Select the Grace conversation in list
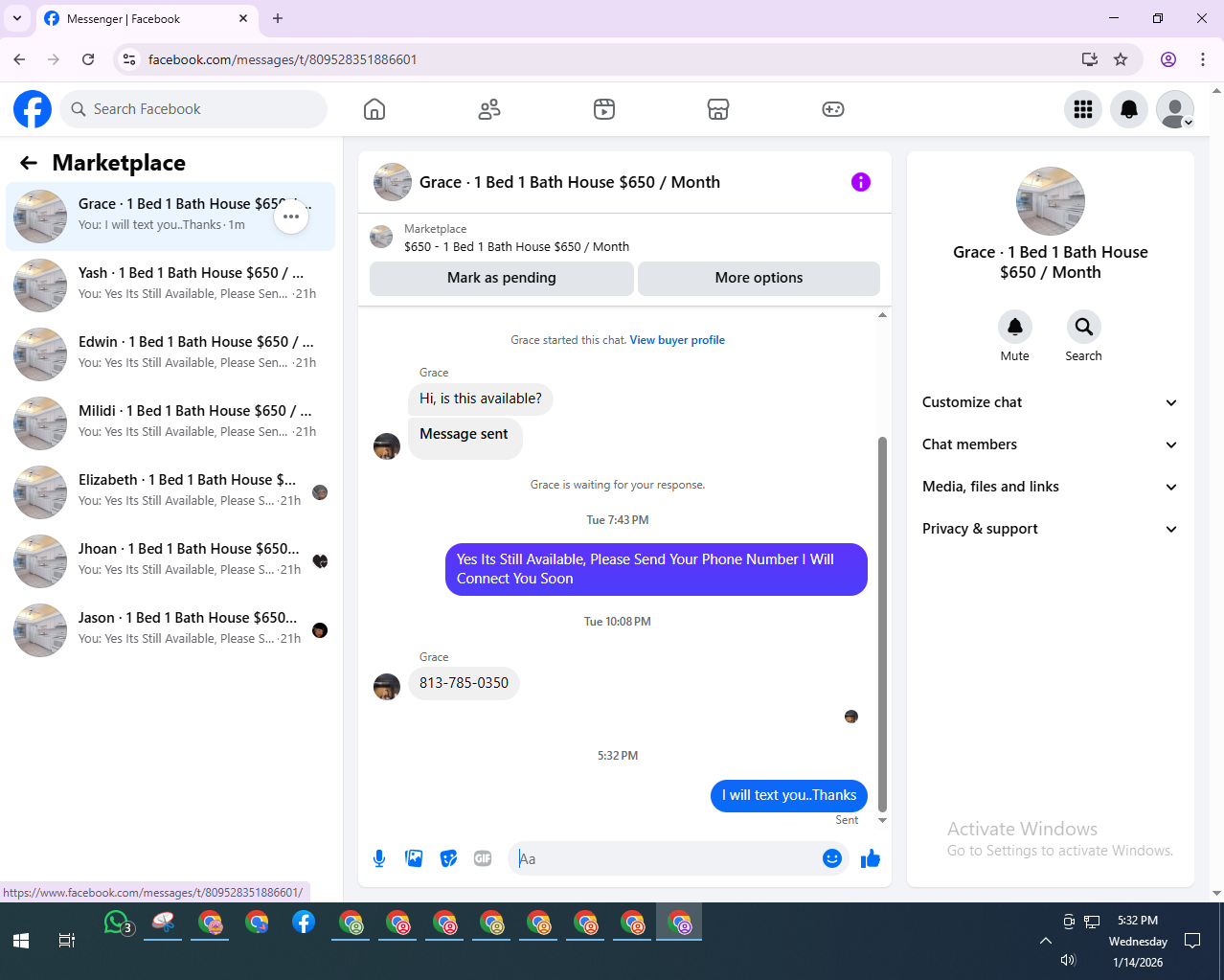Viewport: 1224px width, 980px height. point(170,217)
